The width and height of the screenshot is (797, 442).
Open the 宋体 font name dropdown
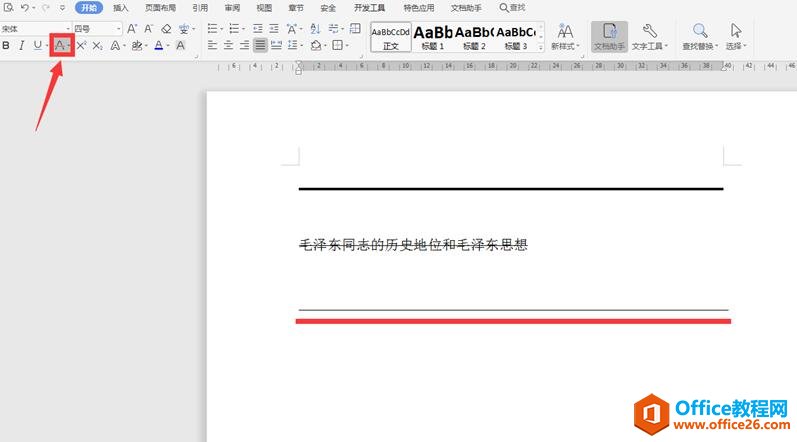click(68, 29)
